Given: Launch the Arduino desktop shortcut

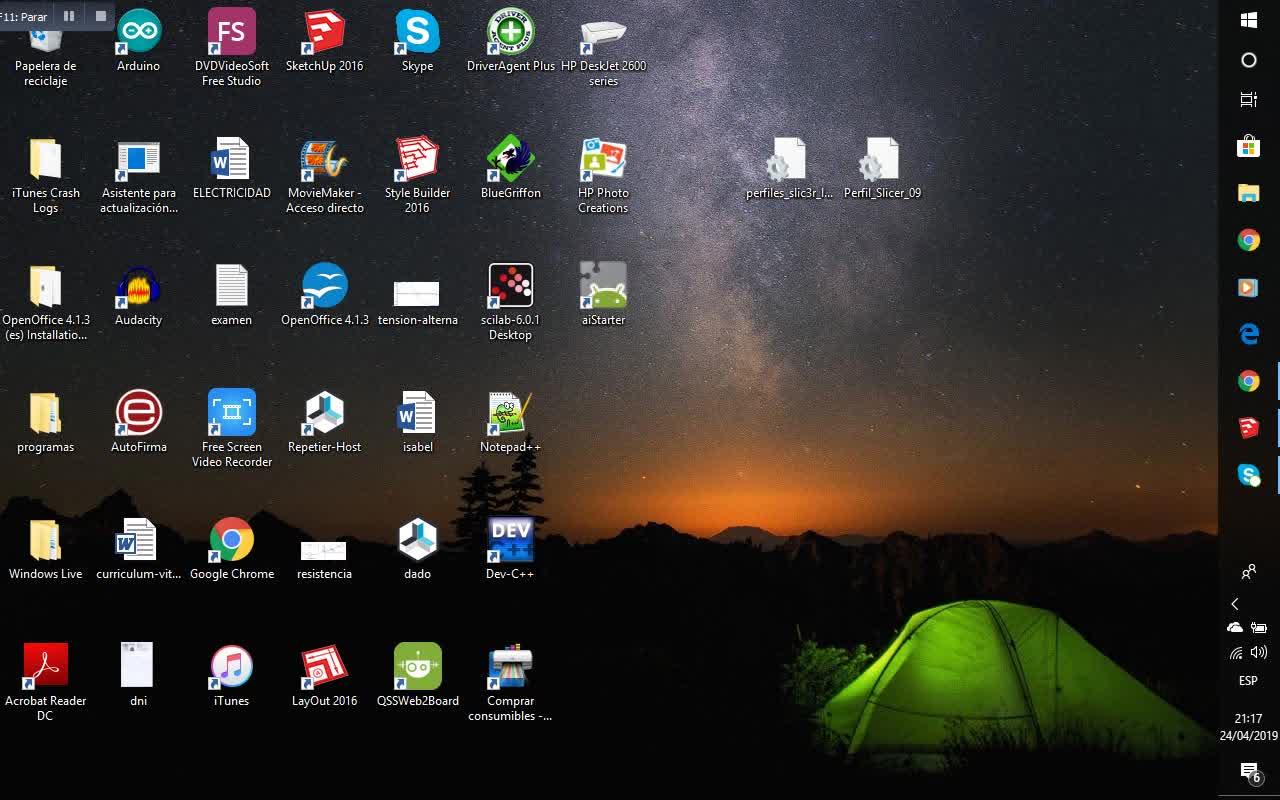Looking at the screenshot, I should [x=138, y=41].
